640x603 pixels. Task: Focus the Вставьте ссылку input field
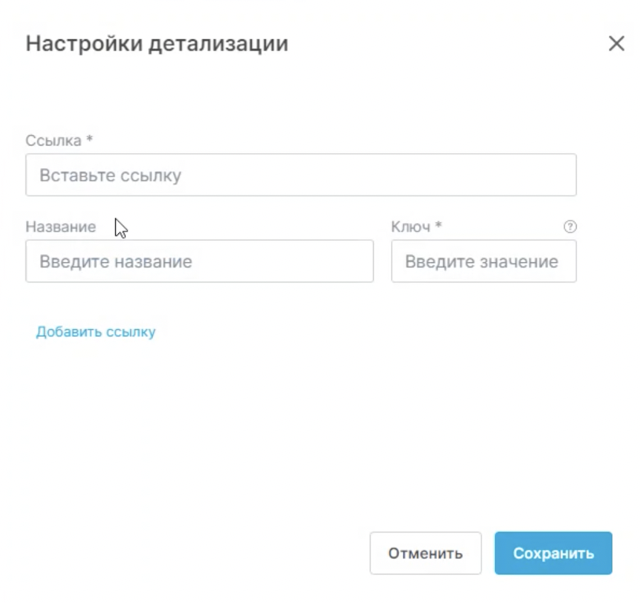[x=300, y=175]
